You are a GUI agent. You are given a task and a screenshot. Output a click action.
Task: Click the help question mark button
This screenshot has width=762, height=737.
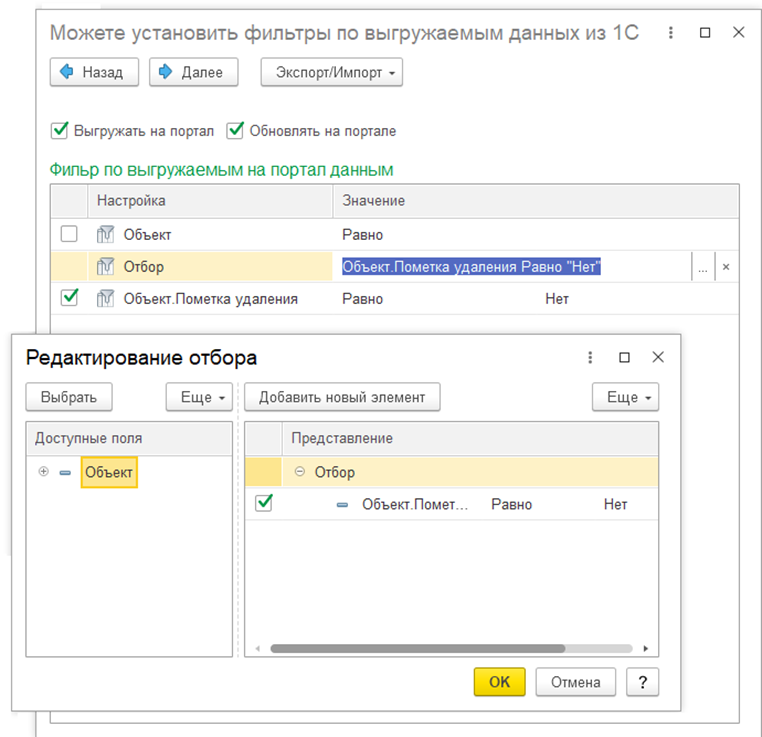[642, 682]
